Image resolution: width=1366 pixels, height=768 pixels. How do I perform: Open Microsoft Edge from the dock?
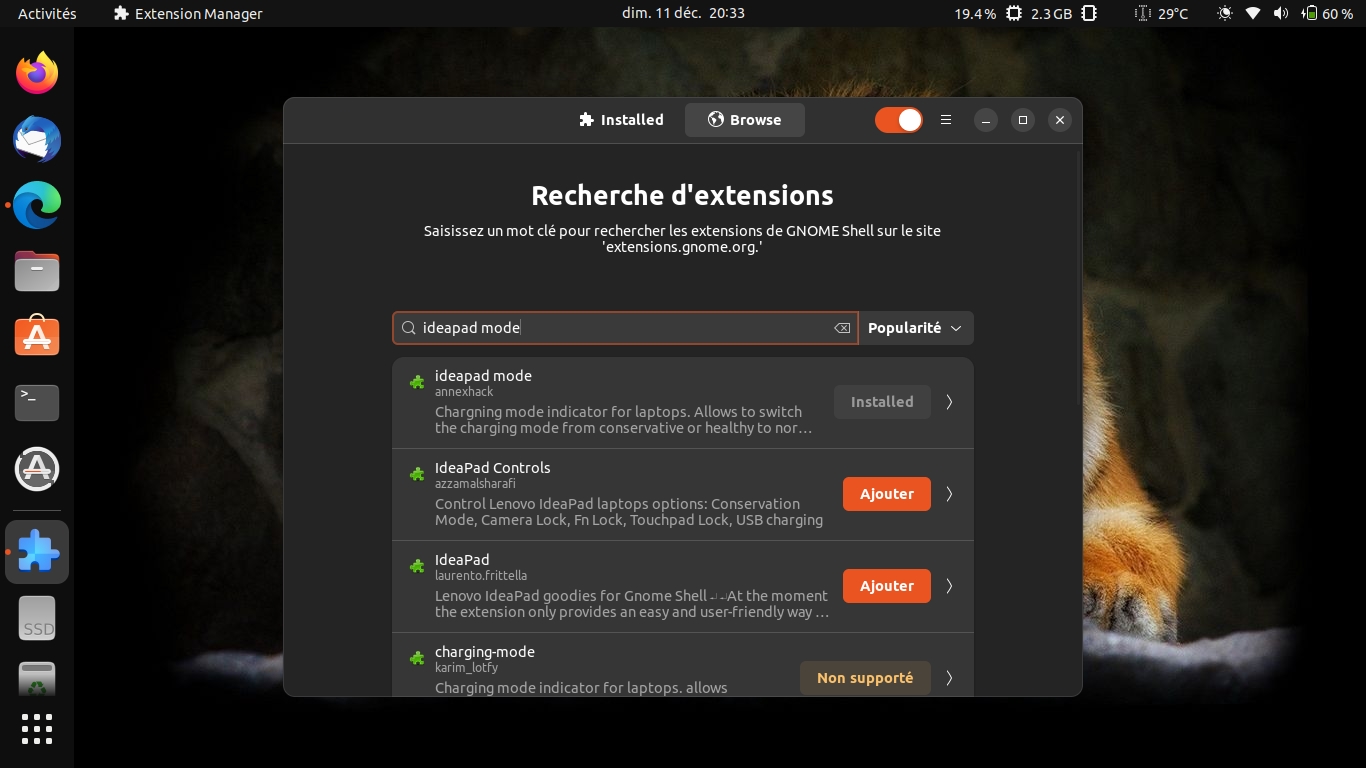(x=37, y=205)
